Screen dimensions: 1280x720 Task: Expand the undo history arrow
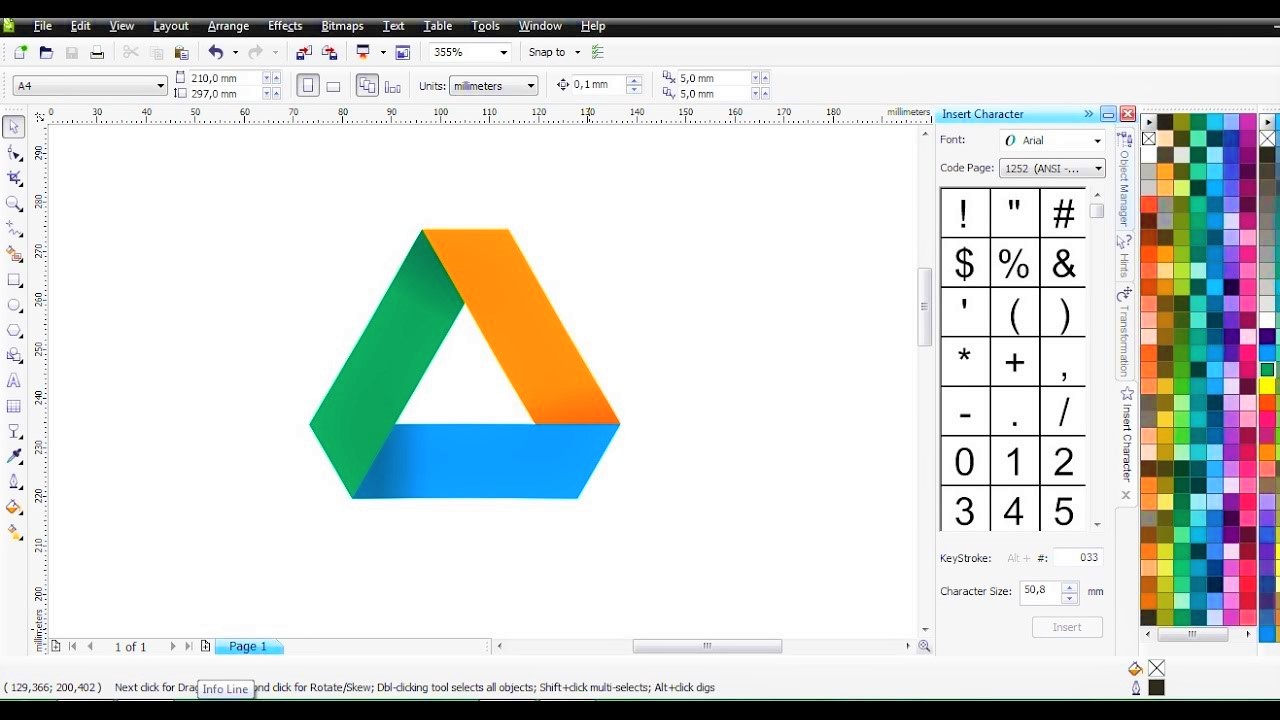[235, 52]
